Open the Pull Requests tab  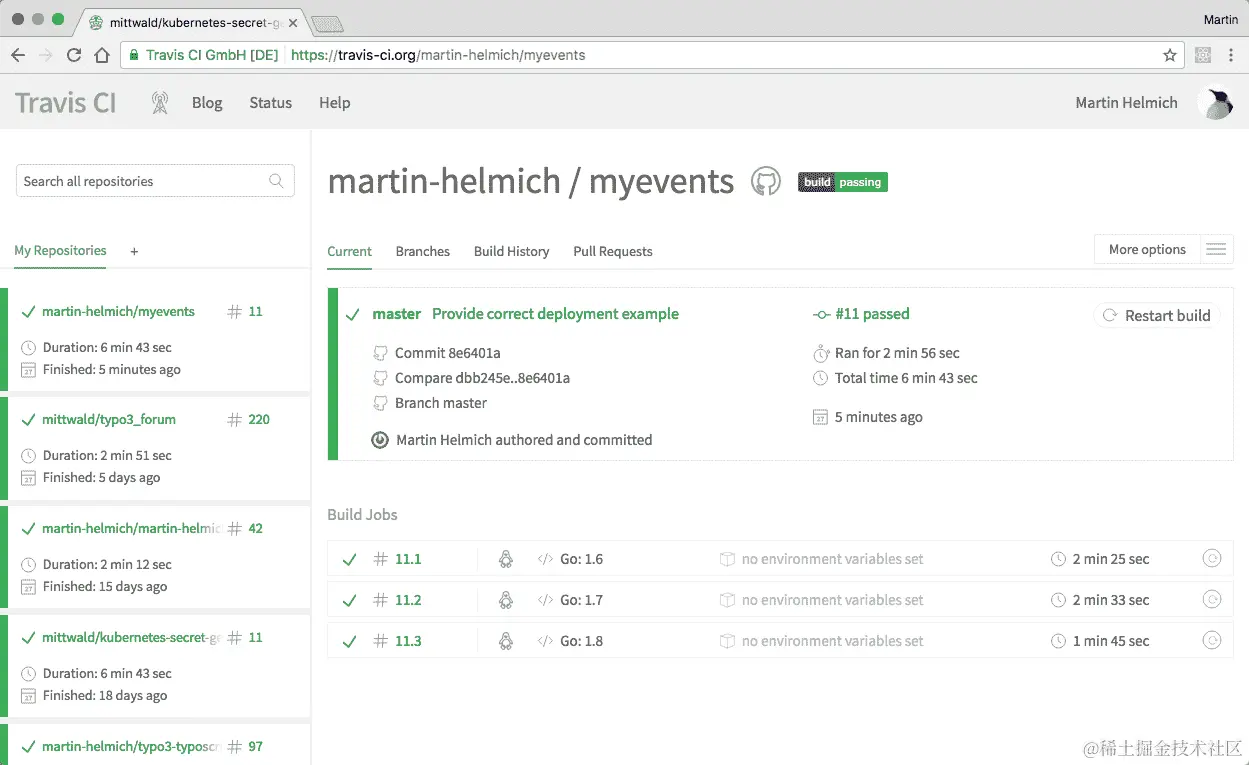[613, 252]
